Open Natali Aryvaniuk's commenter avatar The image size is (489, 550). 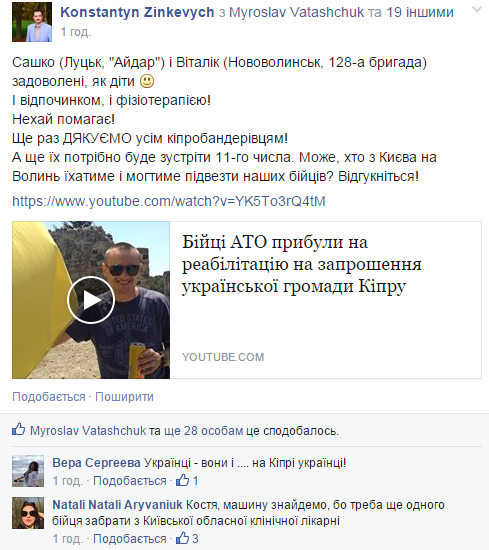tap(28, 513)
